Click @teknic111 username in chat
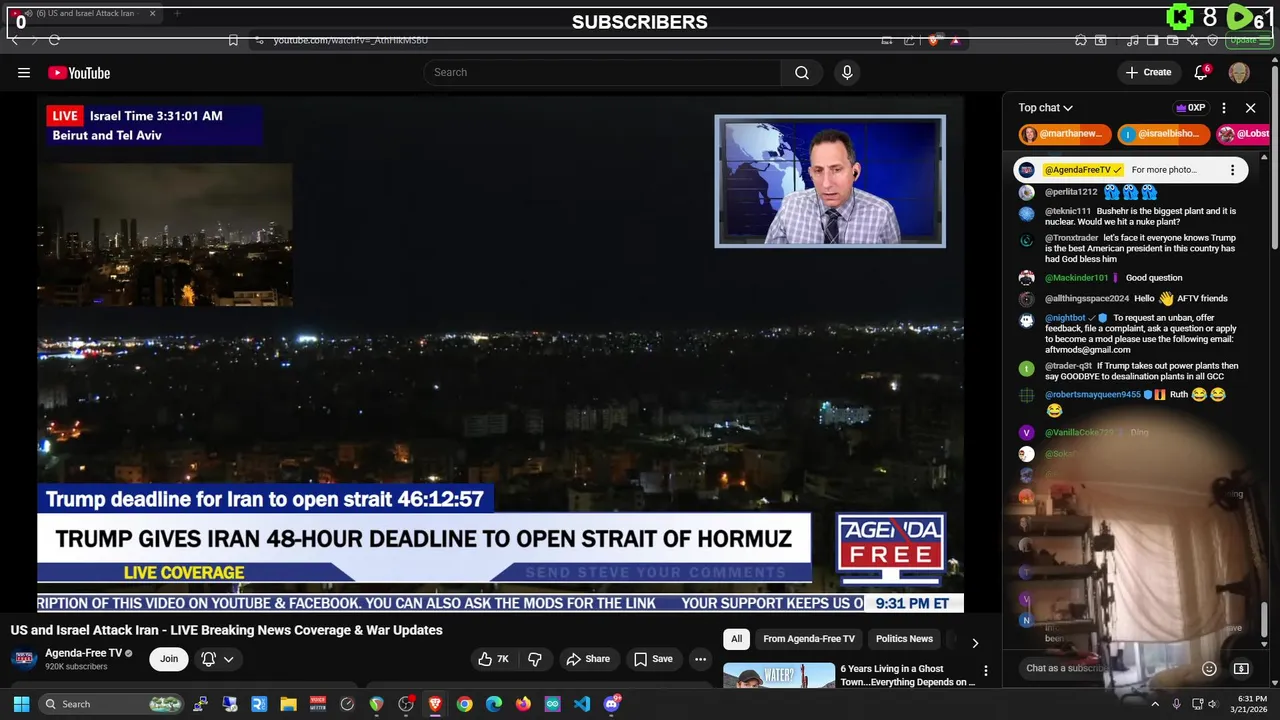 (x=1068, y=211)
